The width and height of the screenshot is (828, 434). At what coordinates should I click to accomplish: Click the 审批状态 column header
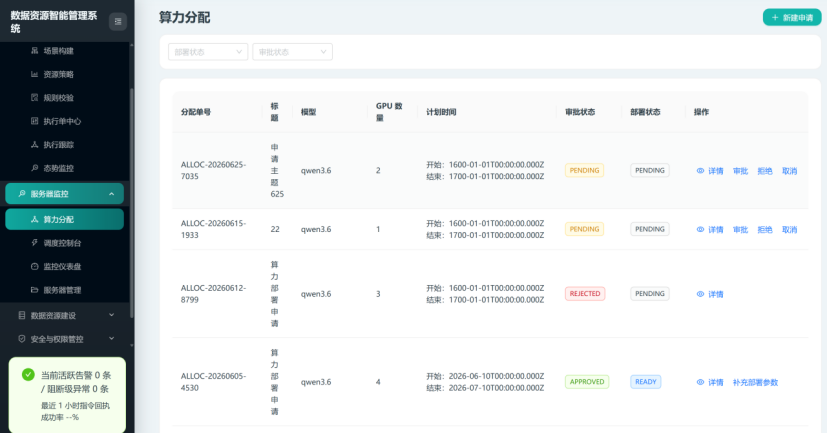click(x=580, y=112)
